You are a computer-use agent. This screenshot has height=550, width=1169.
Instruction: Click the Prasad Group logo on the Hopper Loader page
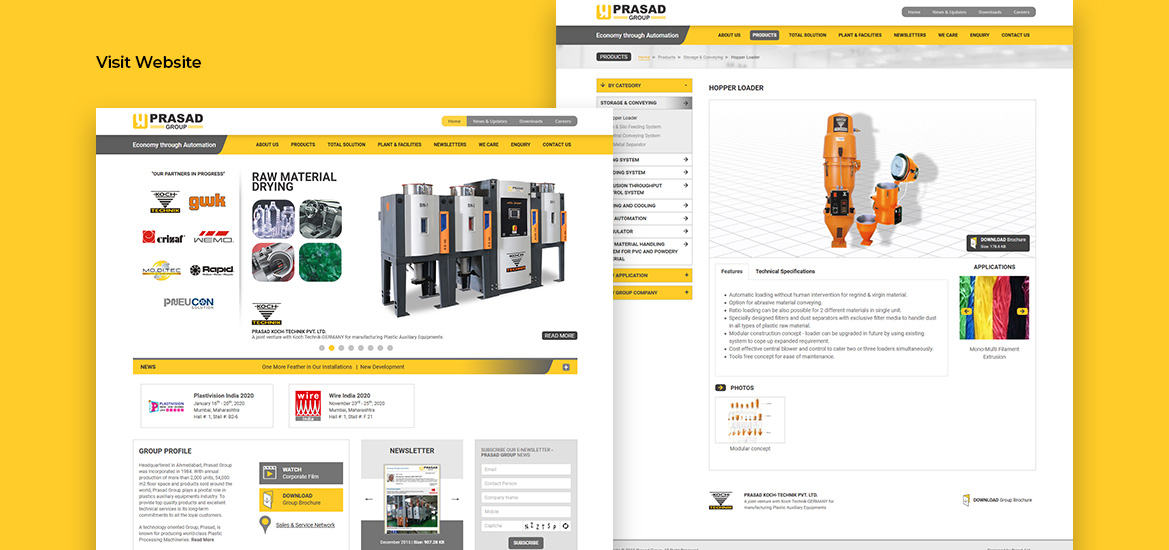pos(631,12)
